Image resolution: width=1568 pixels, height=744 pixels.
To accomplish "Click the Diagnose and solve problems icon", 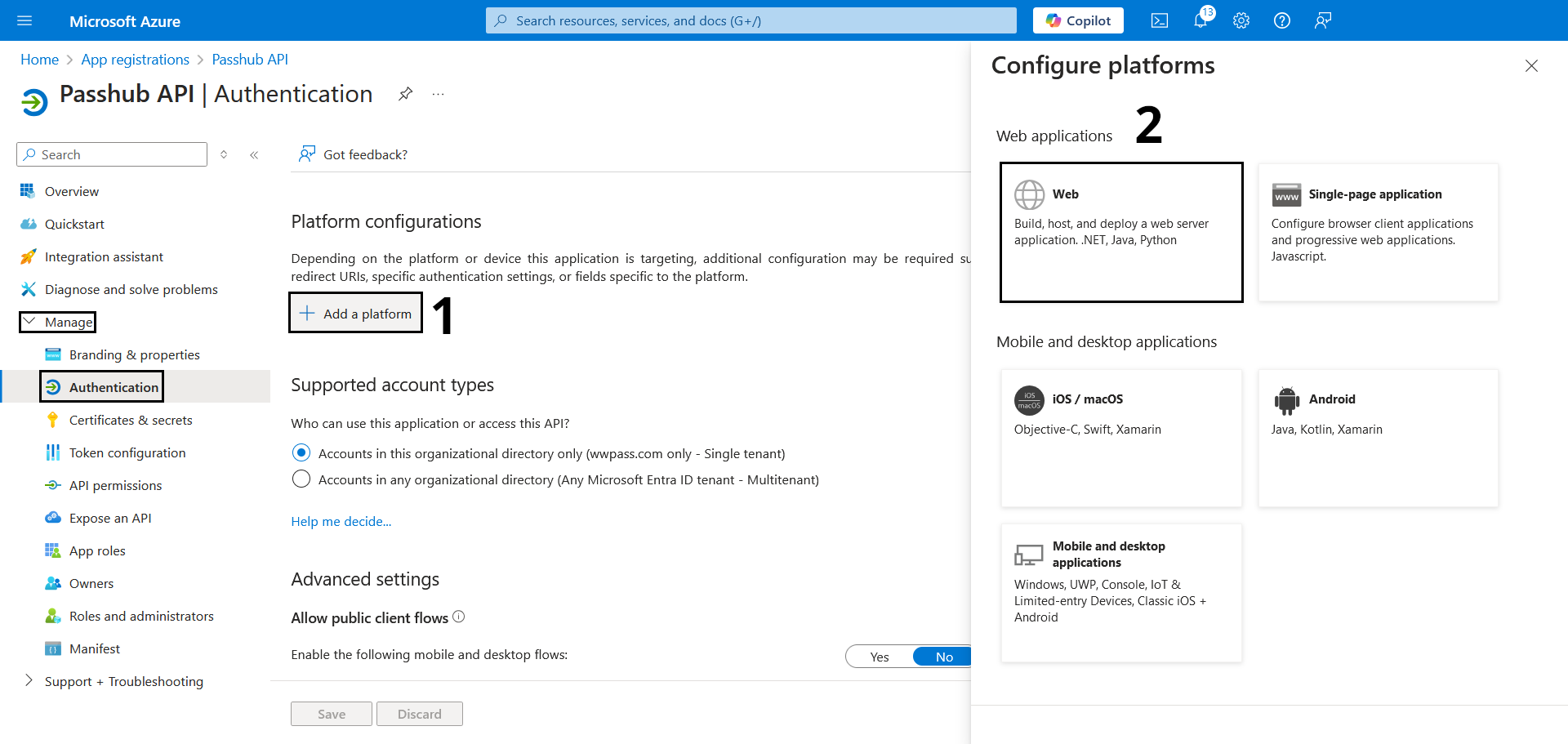I will (x=28, y=289).
